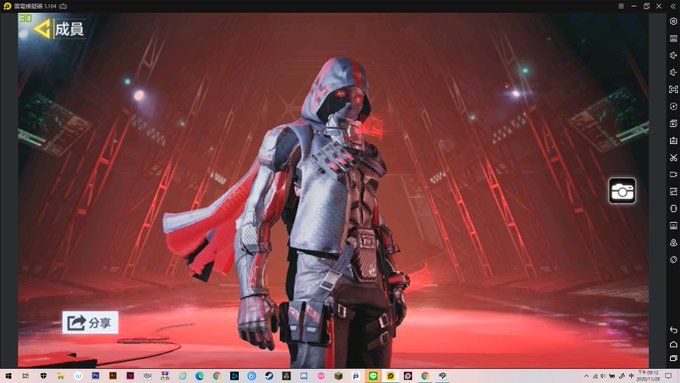The width and height of the screenshot is (680, 383).
Task: Click the scissors screenshot icon in sidebar
Action: pyautogui.click(x=673, y=157)
